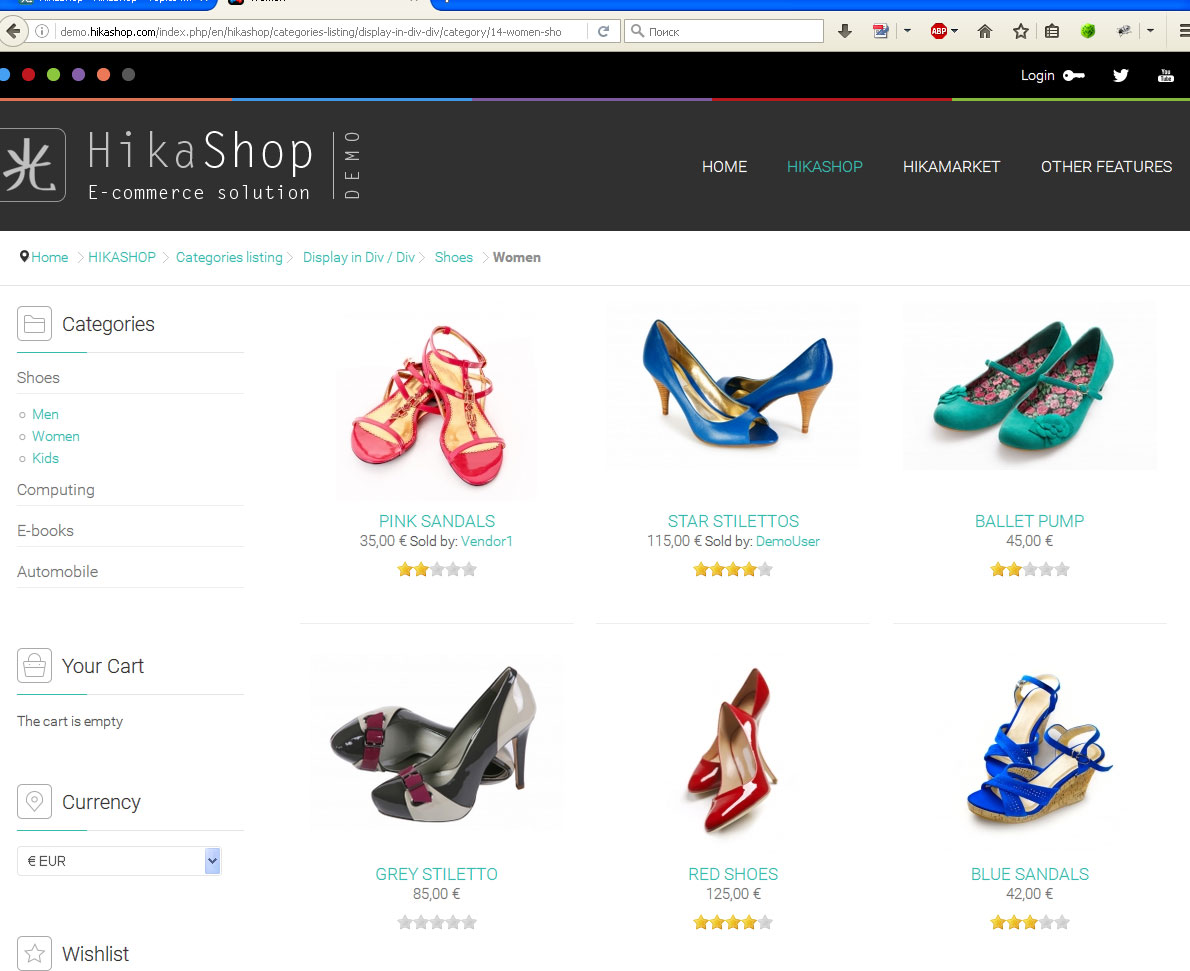The width and height of the screenshot is (1190, 971).
Task: Open the E-books category
Action: tap(46, 531)
